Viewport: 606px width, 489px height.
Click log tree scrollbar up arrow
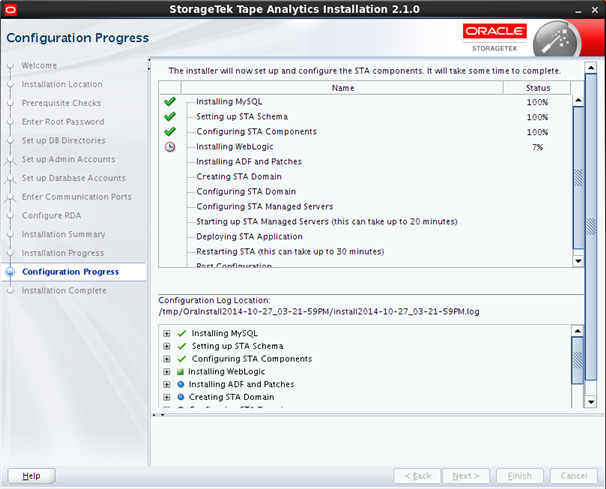[577, 331]
